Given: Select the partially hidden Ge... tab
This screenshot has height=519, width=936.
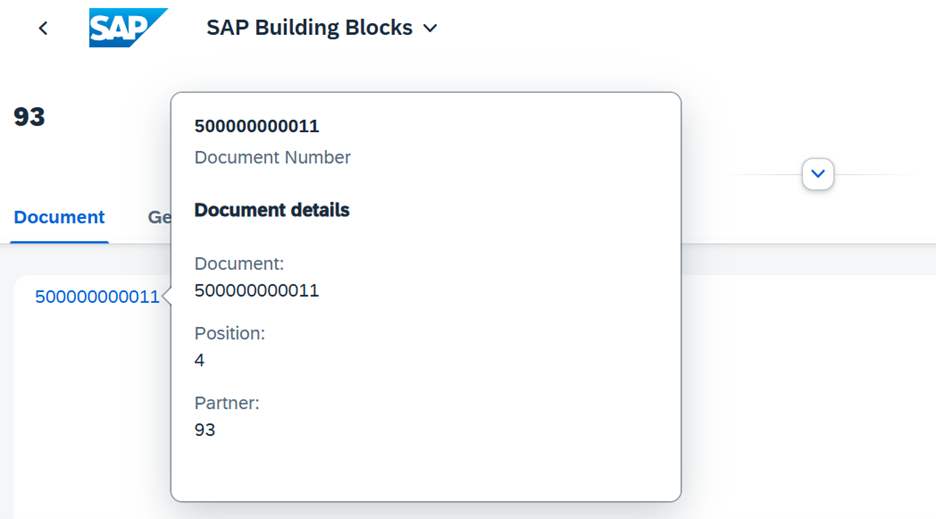Looking at the screenshot, I should click(x=159, y=217).
